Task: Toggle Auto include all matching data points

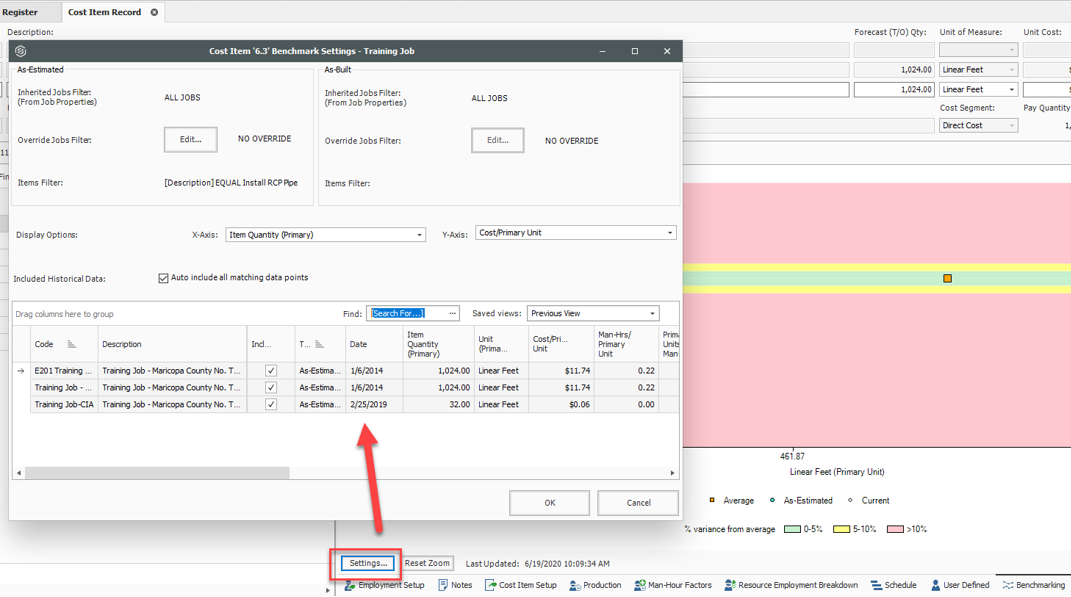Action: (x=163, y=278)
